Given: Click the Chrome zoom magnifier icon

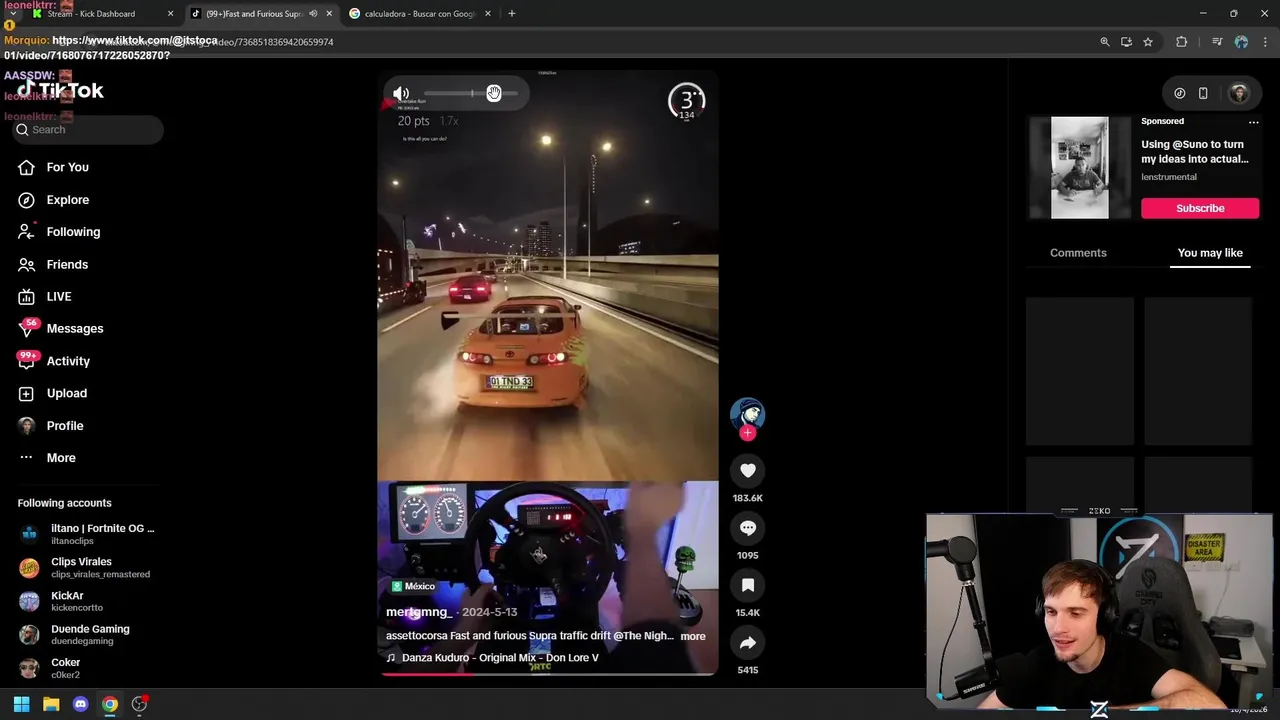Looking at the screenshot, I should point(1105,42).
